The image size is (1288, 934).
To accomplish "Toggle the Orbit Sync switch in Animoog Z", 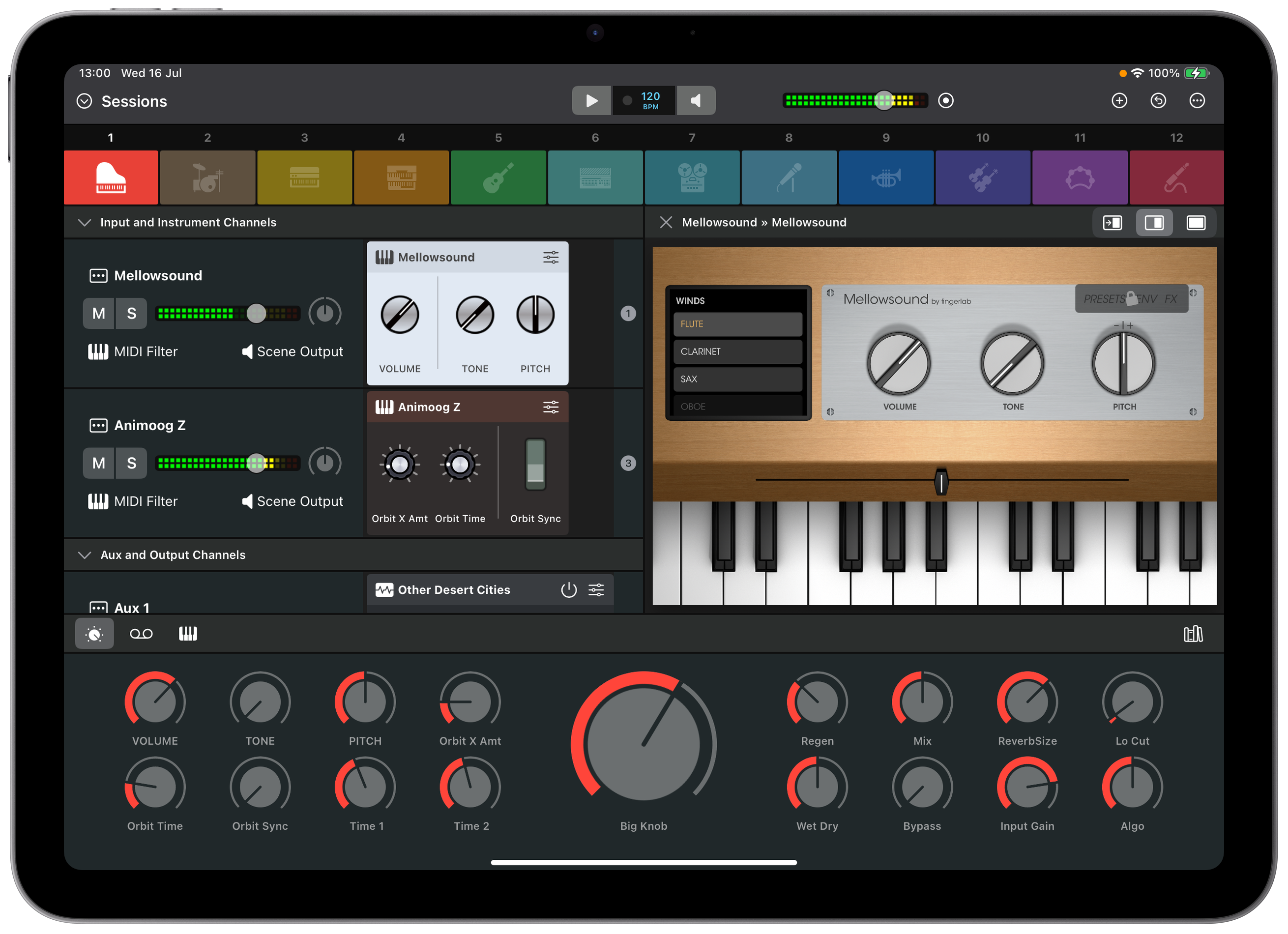I will pos(535,465).
